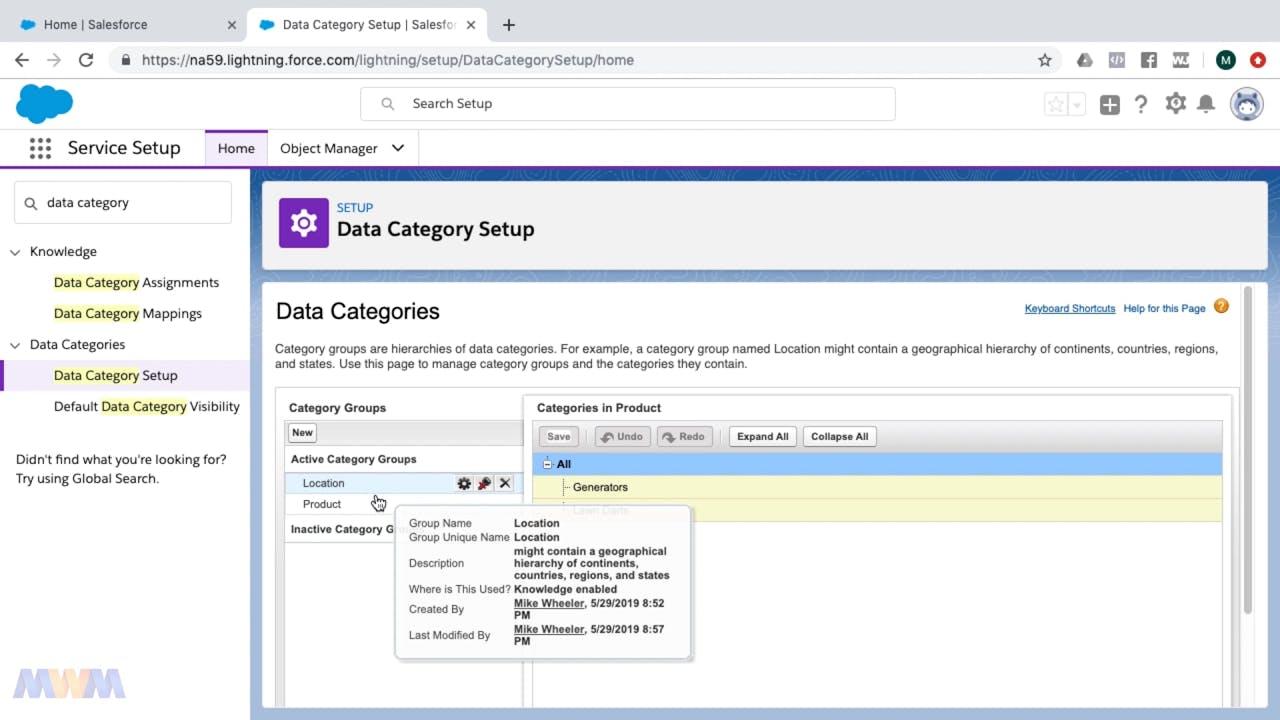Open the App Launcher dots grid
Image resolution: width=1280 pixels, height=720 pixels.
coord(40,148)
